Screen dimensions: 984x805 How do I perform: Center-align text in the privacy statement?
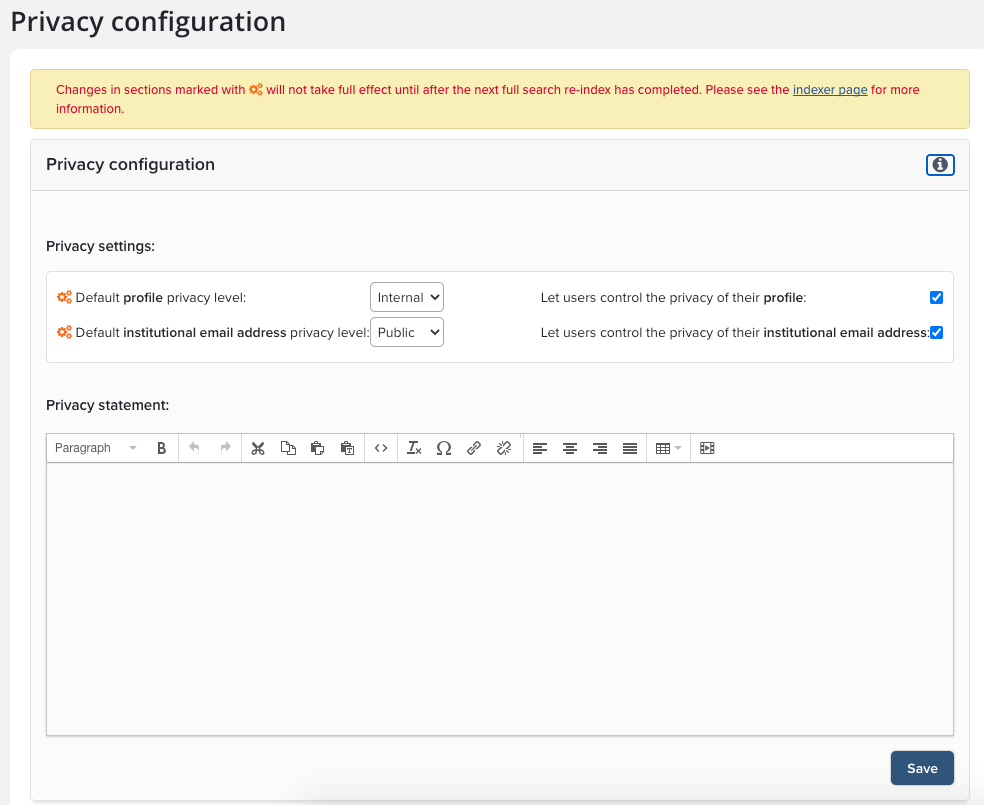[x=570, y=448]
